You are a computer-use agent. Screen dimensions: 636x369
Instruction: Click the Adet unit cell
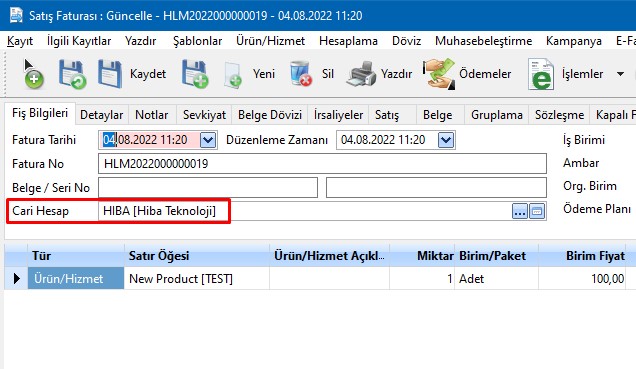click(x=496, y=279)
